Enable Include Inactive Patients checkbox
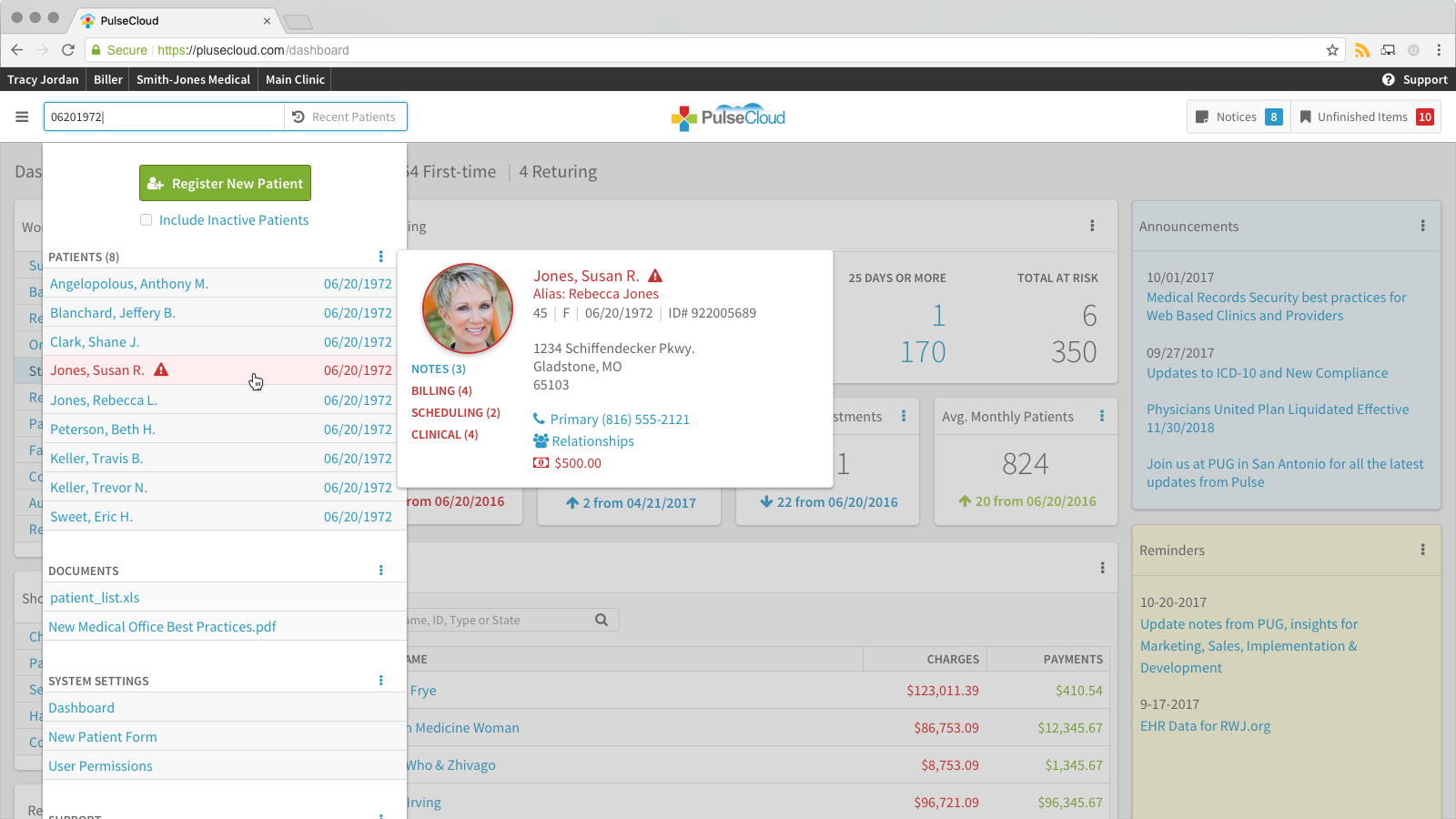 pos(146,220)
